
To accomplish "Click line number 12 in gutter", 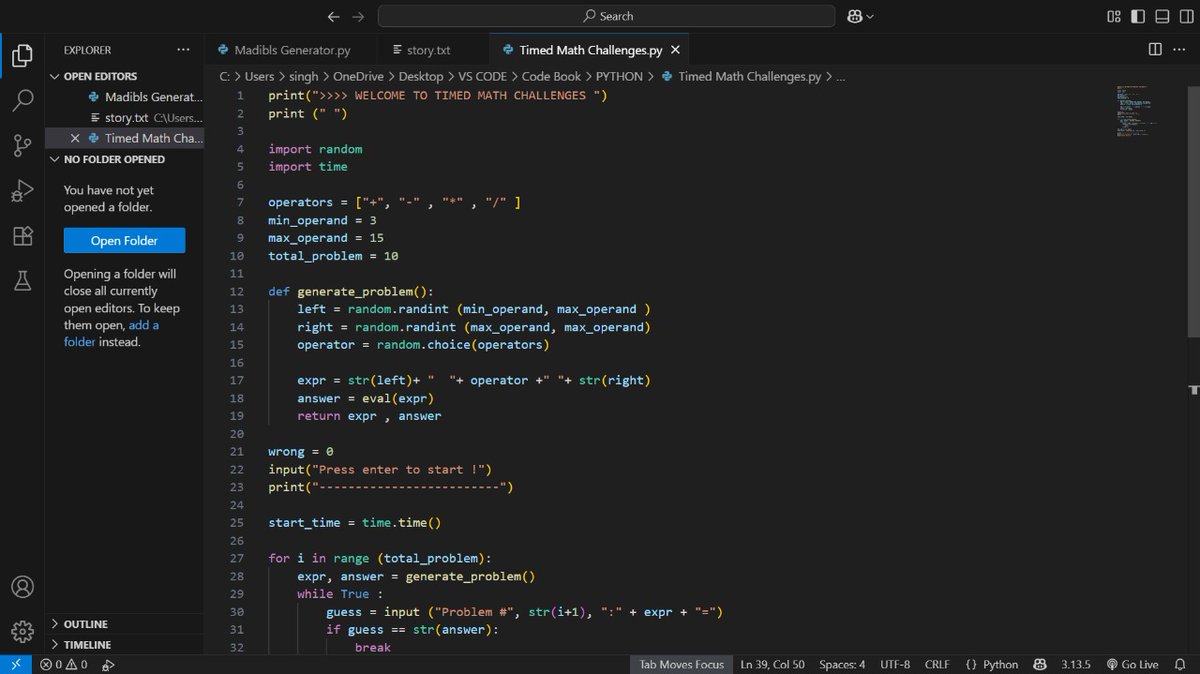I will 236,292.
